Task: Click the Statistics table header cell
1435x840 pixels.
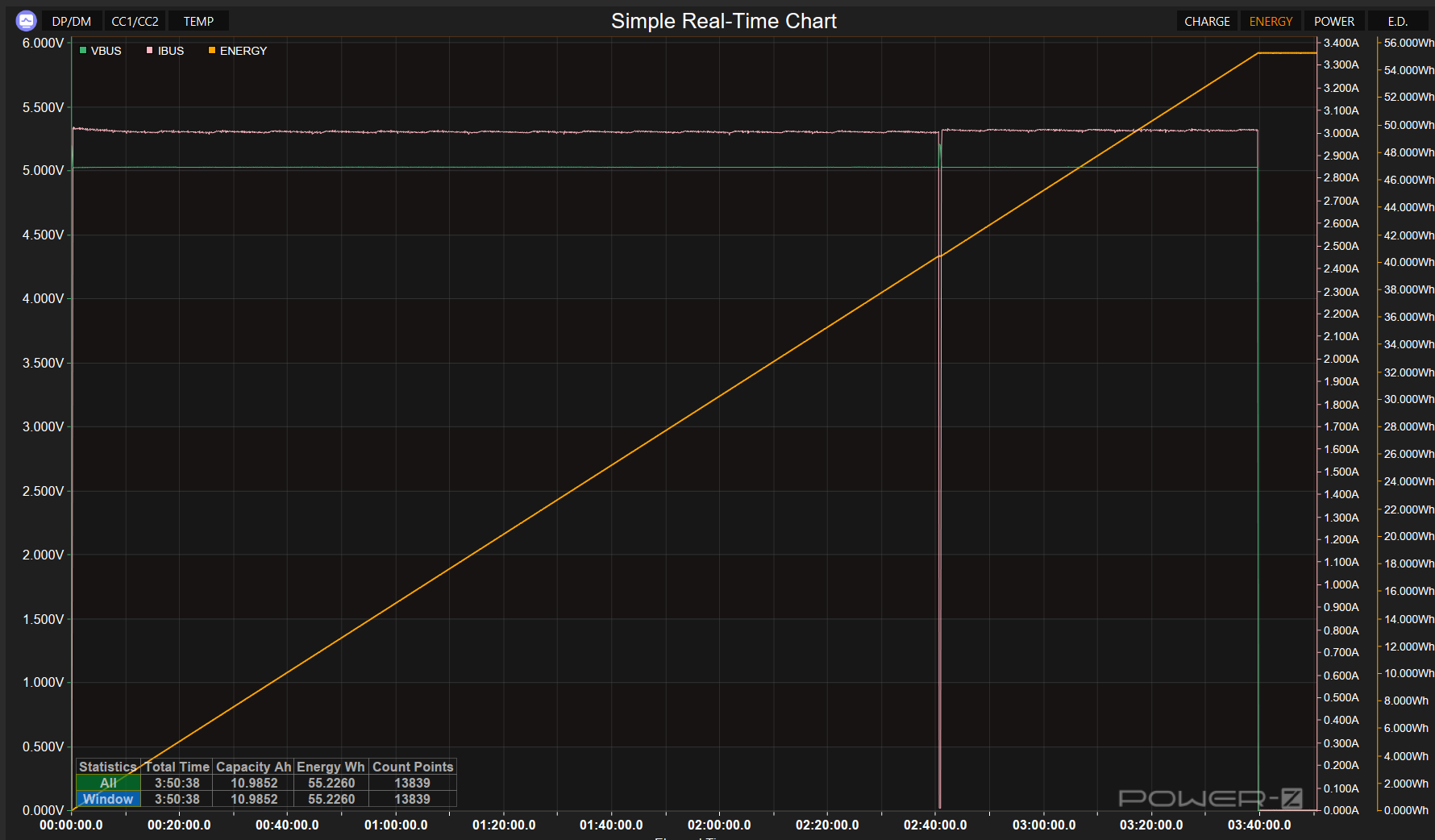Action: point(108,767)
